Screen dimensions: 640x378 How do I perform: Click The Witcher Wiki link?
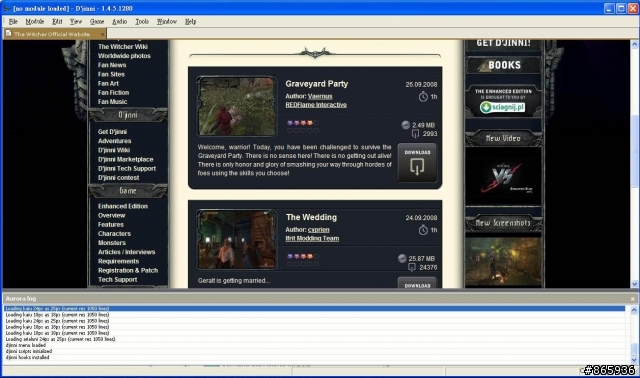click(x=122, y=47)
